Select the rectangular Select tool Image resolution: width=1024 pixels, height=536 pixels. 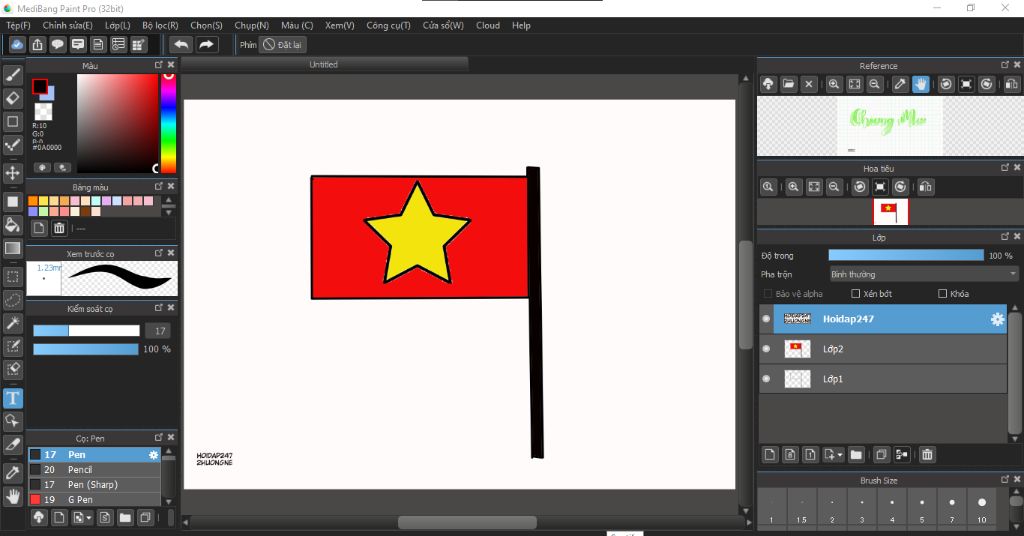tap(12, 277)
